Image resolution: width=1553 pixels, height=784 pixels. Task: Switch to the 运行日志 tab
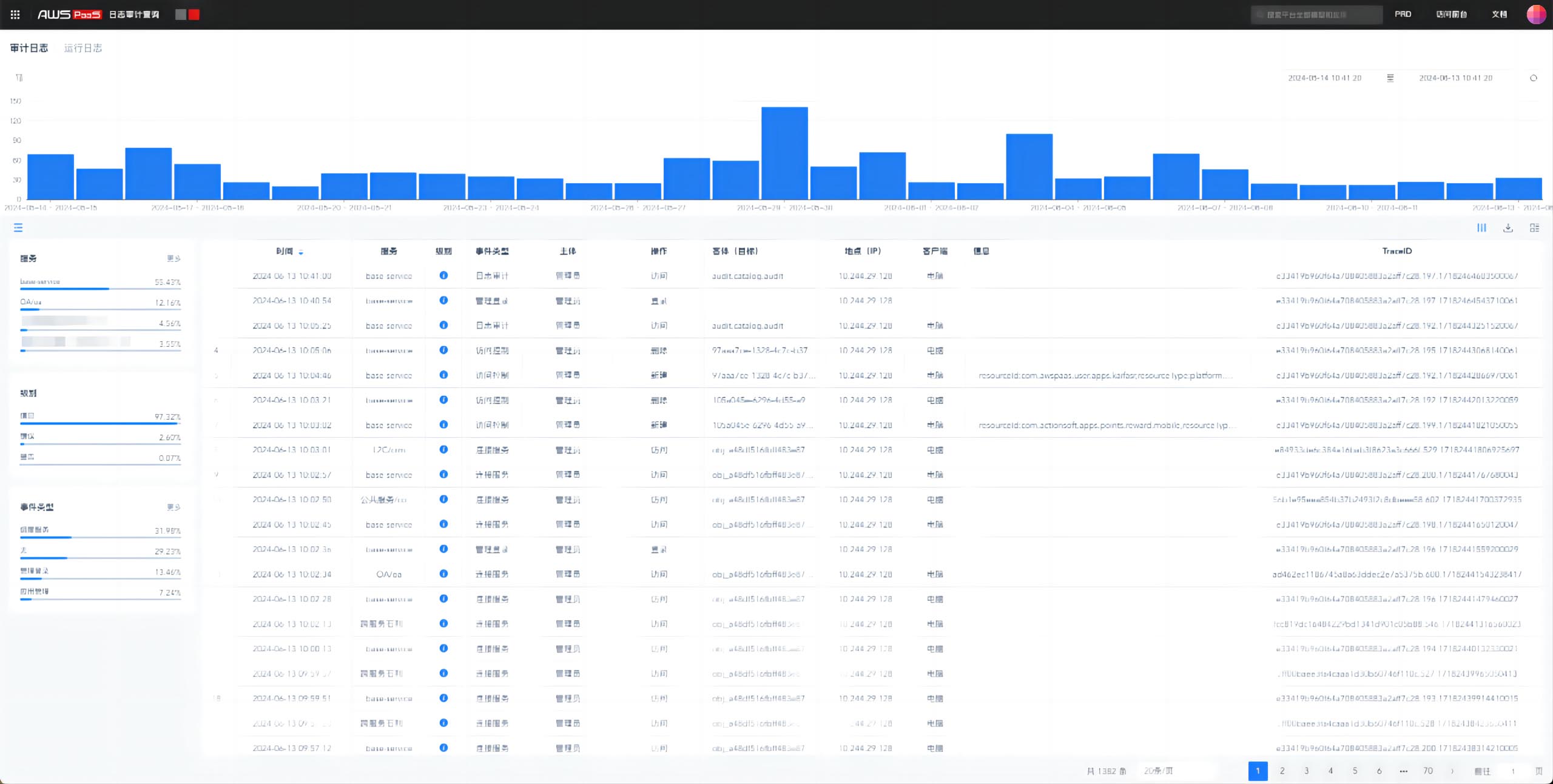(x=83, y=48)
